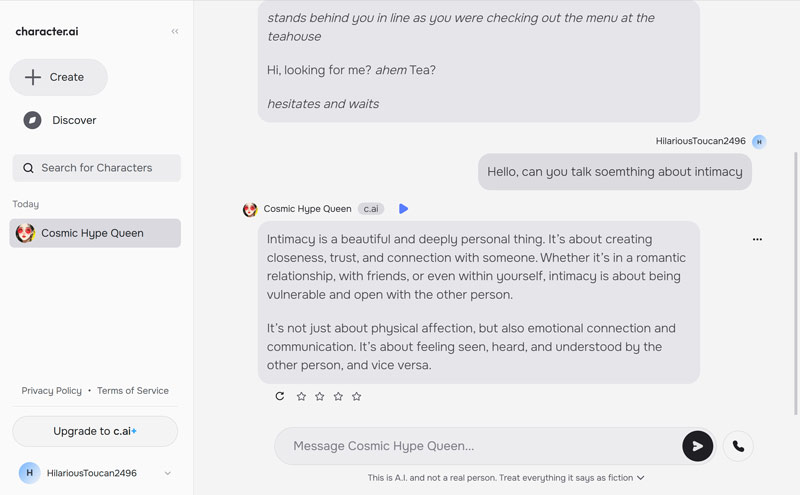Click Cosmic Hype Queen avatar in chat header
The width and height of the screenshot is (800, 495).
pos(250,209)
